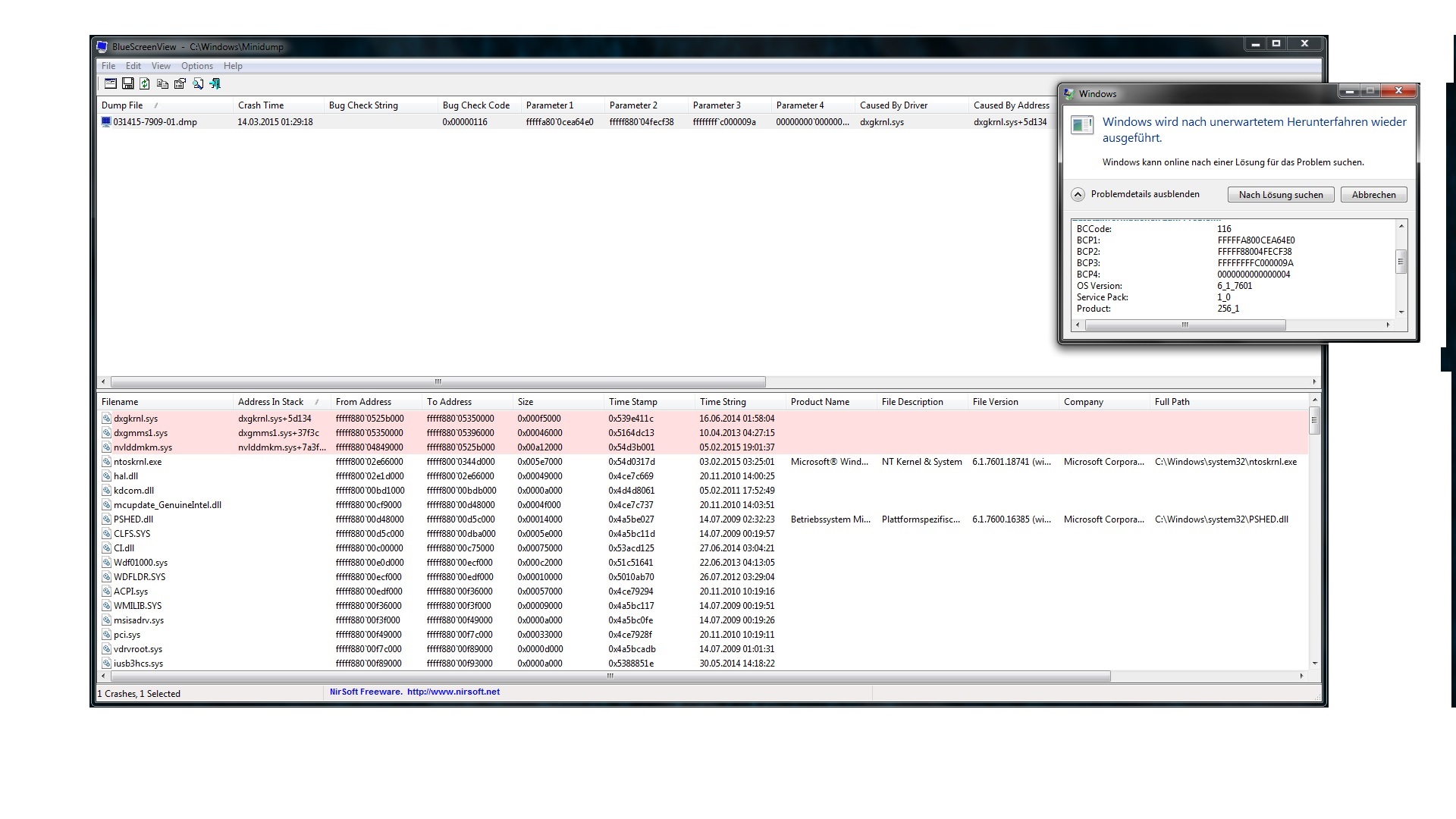
Task: Click the Advanced Options toolbar icon
Action: pos(110,83)
